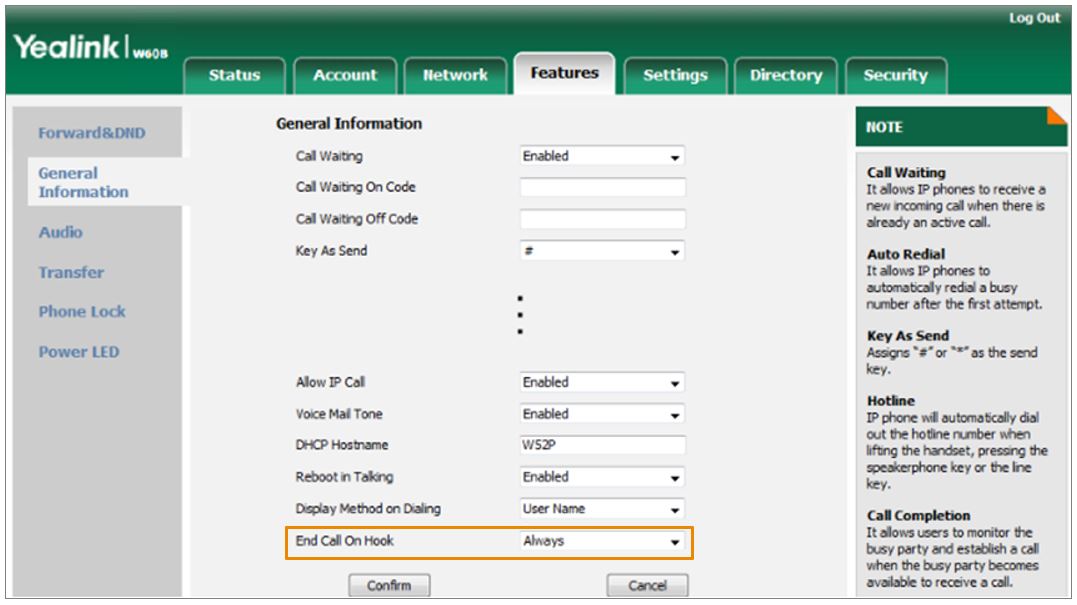
Task: Open the Display Method on Dialing dropdown
Action: click(602, 509)
